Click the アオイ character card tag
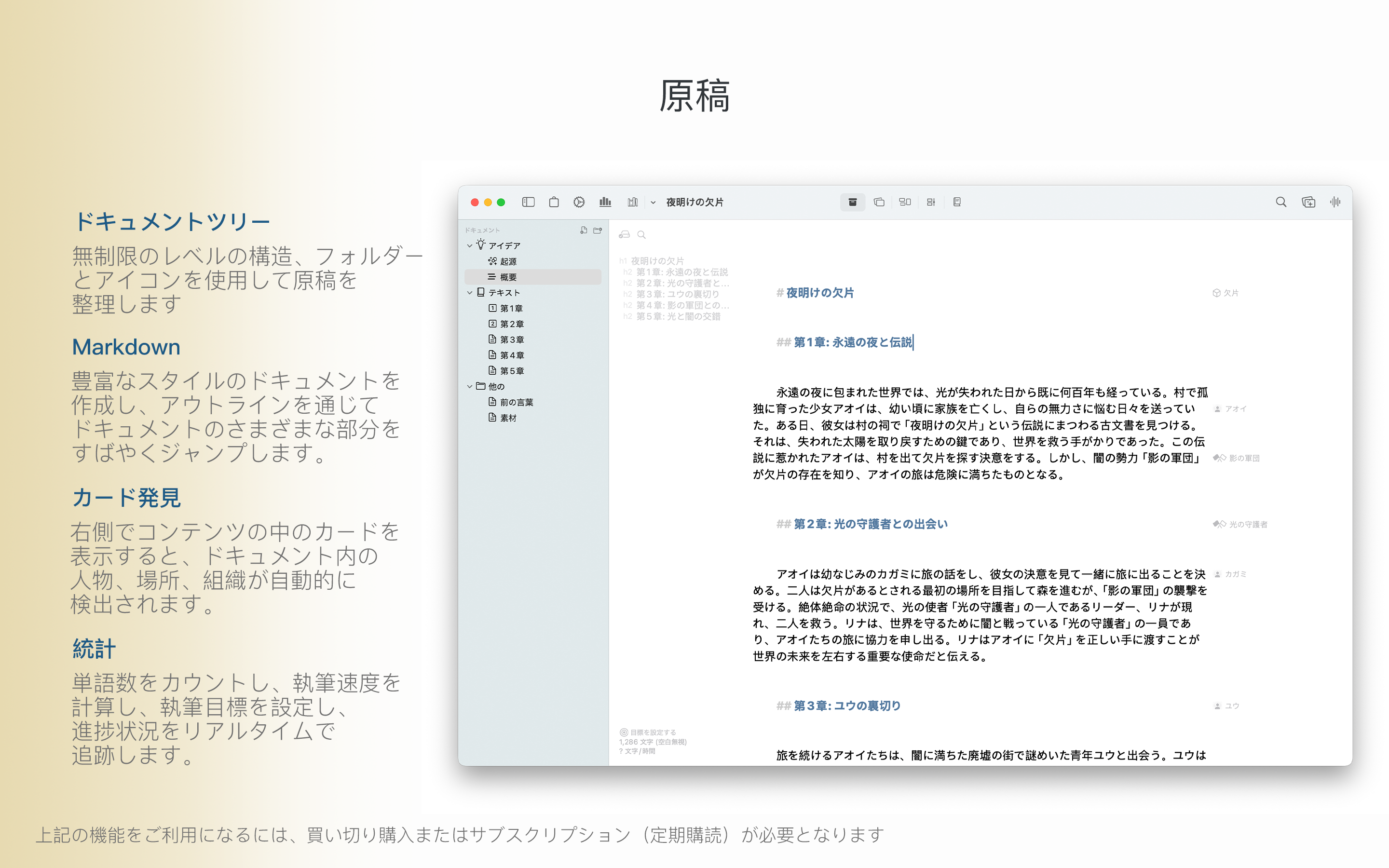 click(1229, 409)
